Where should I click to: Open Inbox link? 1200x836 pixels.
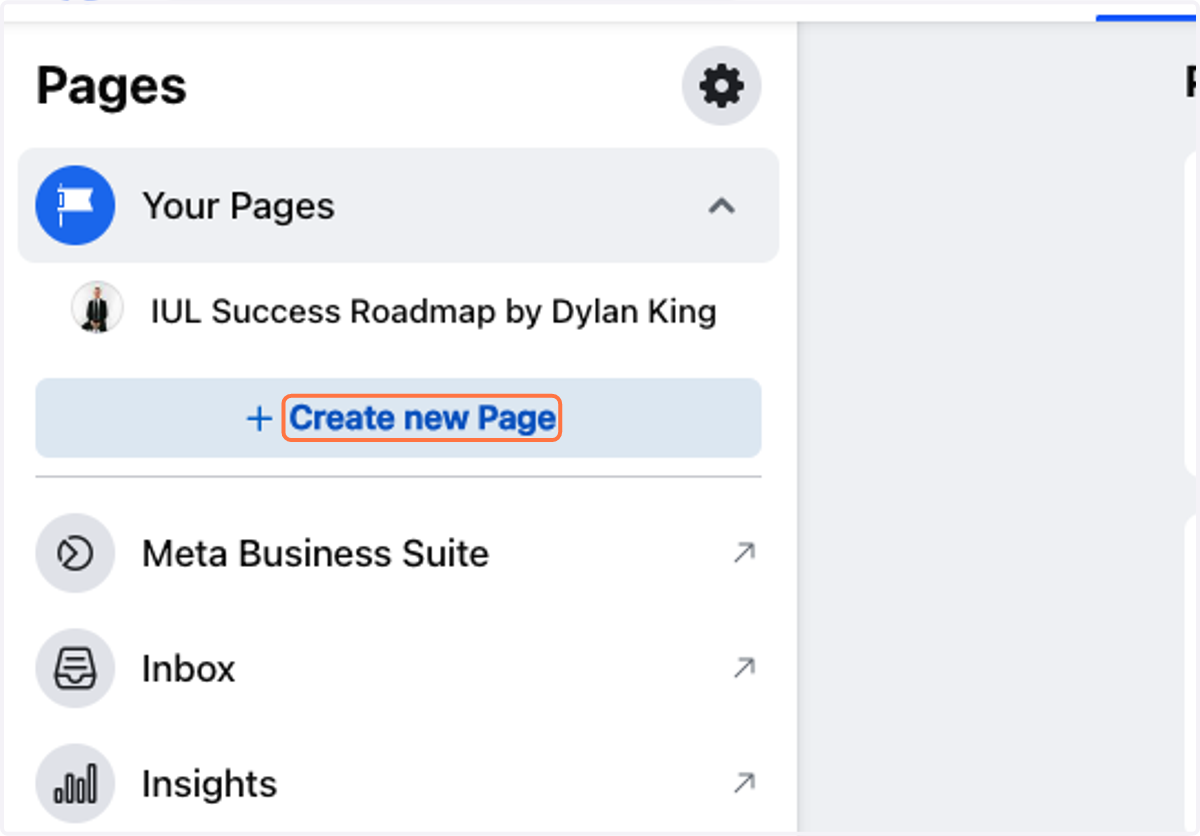point(188,669)
